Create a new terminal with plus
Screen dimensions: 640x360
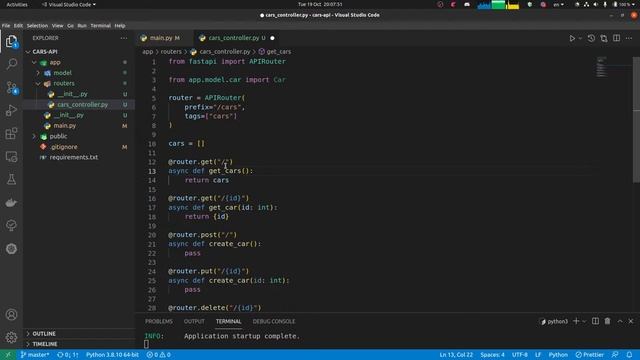click(x=576, y=321)
